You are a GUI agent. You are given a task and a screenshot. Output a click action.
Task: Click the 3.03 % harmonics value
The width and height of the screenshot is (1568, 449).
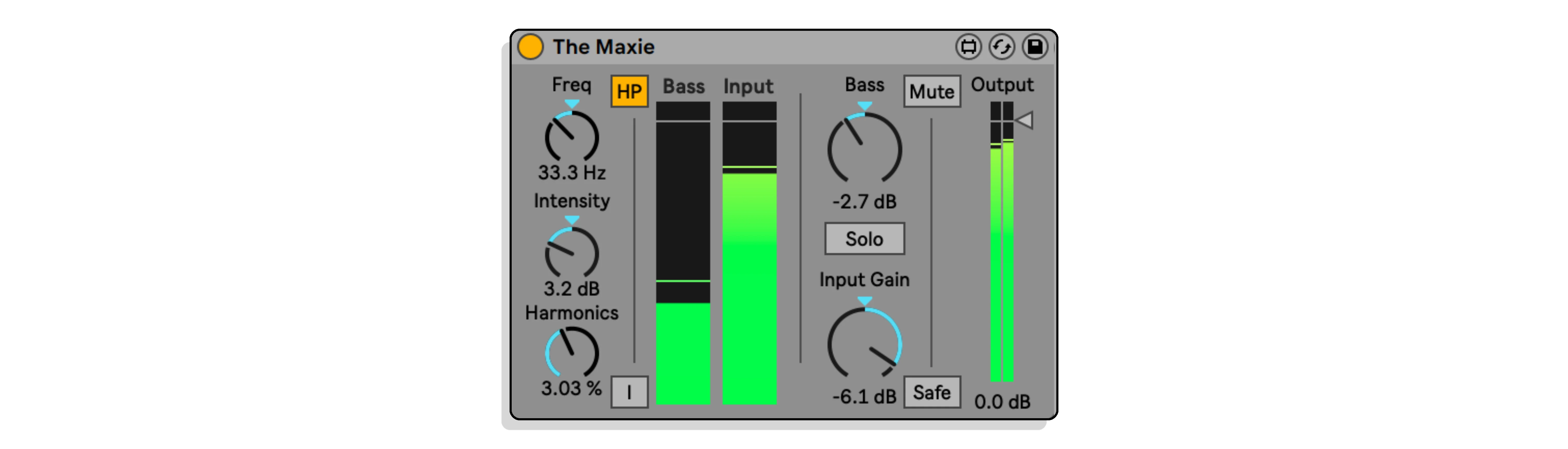tap(572, 388)
